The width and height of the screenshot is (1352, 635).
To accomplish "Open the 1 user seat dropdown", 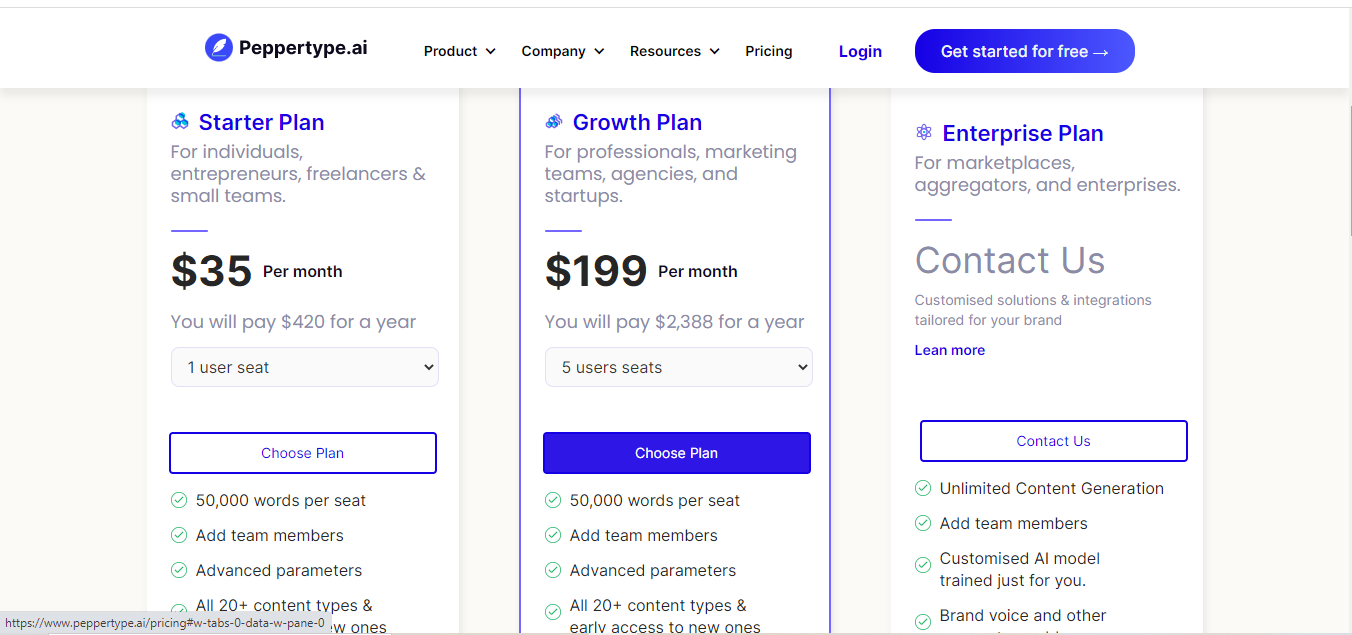I will [305, 367].
